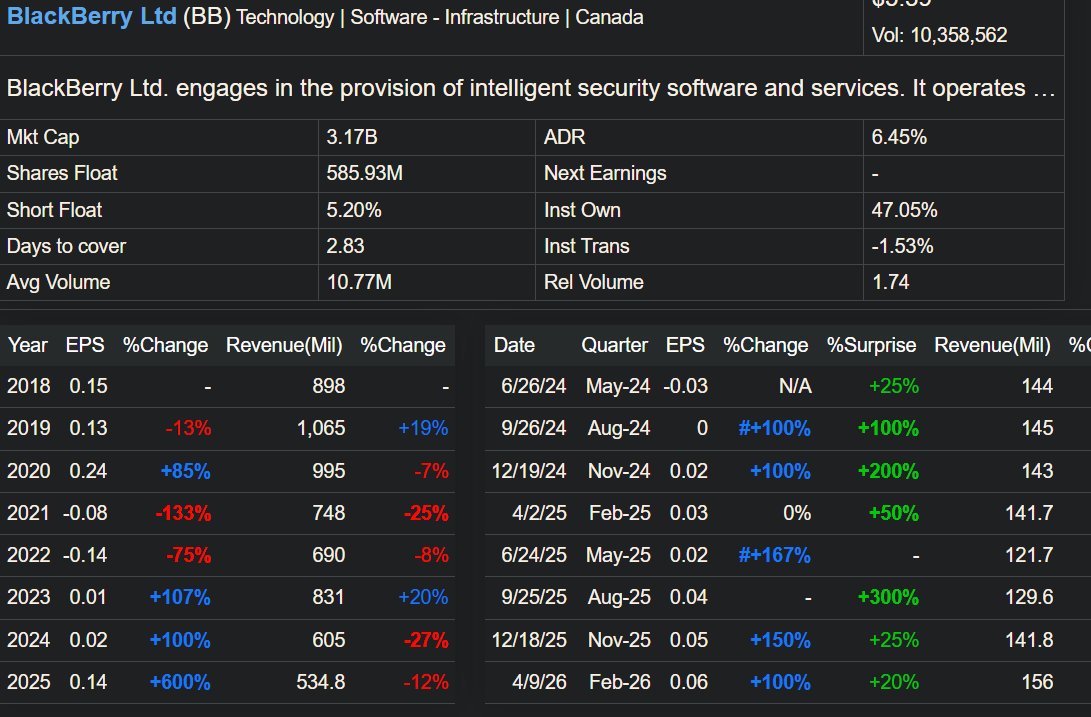1091x717 pixels.
Task: Select the +107% EPS change for 2023
Action: click(180, 597)
